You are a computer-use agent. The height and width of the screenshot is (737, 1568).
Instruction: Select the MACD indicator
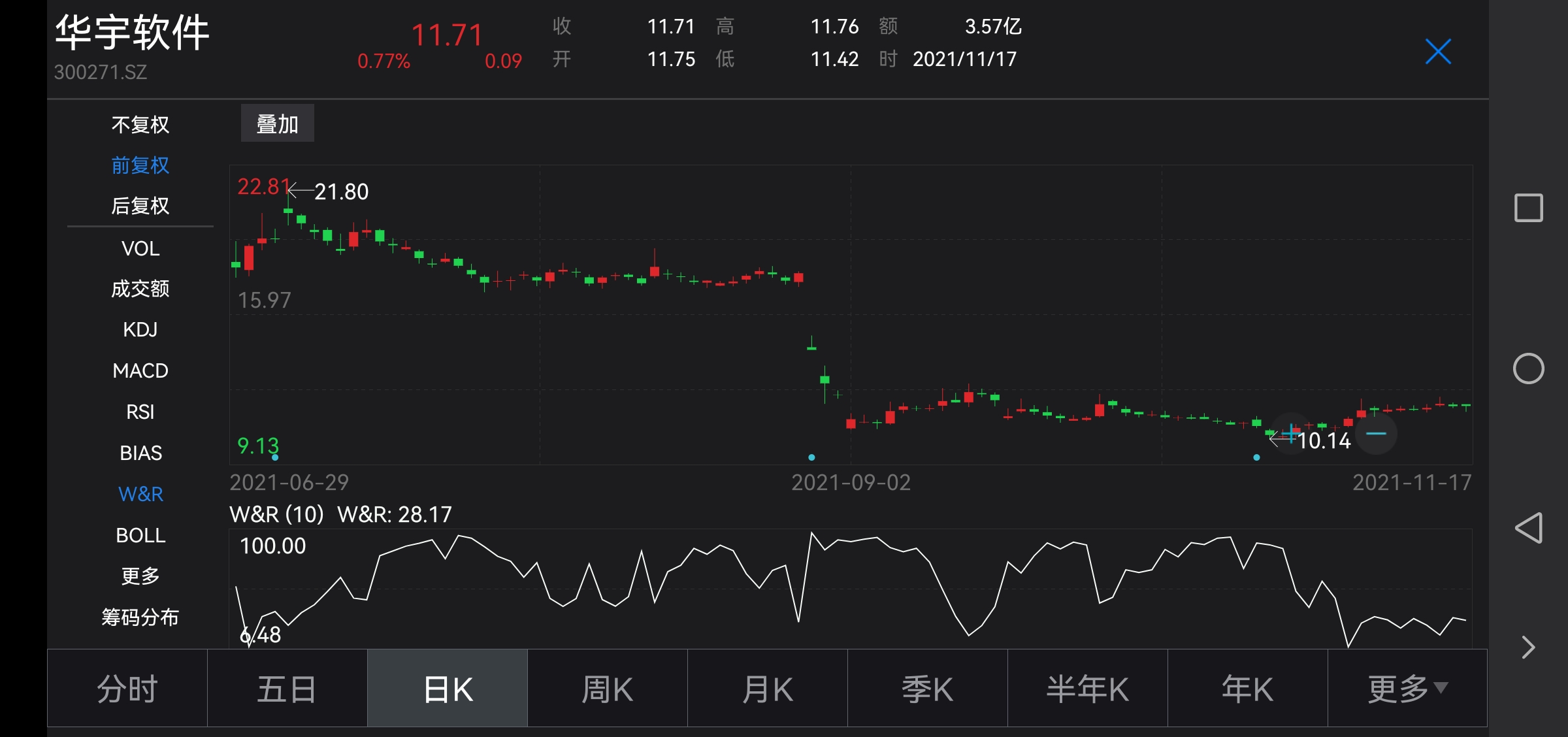pos(140,370)
